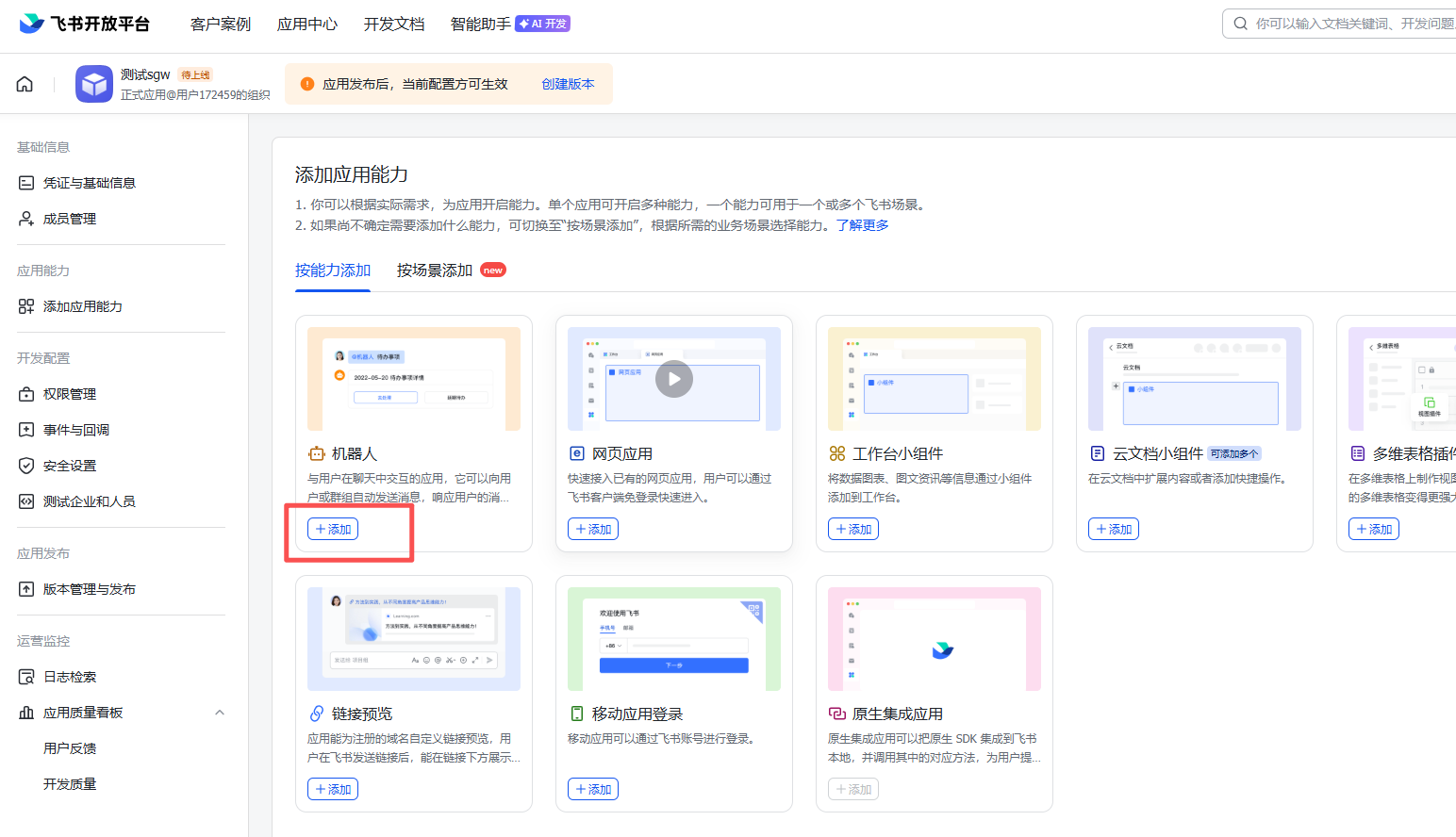Click the search magnifier icon
Screen dimensions: 1456x837
click(x=1241, y=23)
